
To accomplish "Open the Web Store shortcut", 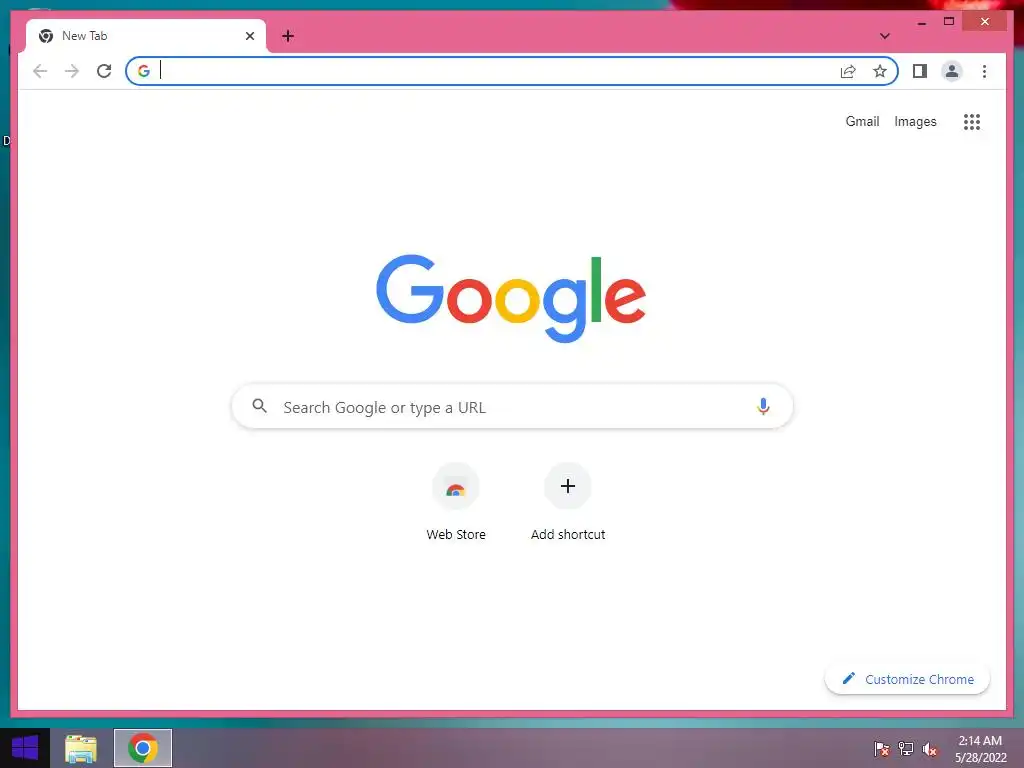I will (456, 502).
